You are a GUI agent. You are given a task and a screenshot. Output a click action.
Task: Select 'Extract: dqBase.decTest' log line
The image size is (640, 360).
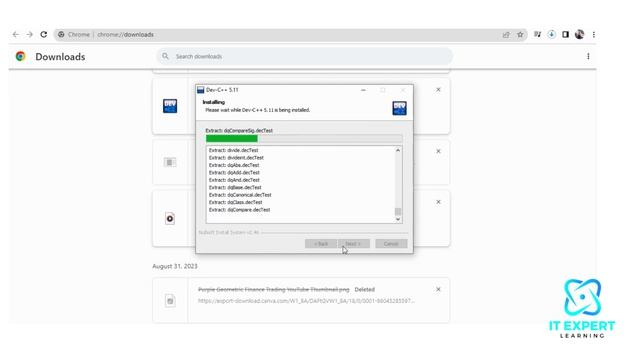[x=235, y=187]
